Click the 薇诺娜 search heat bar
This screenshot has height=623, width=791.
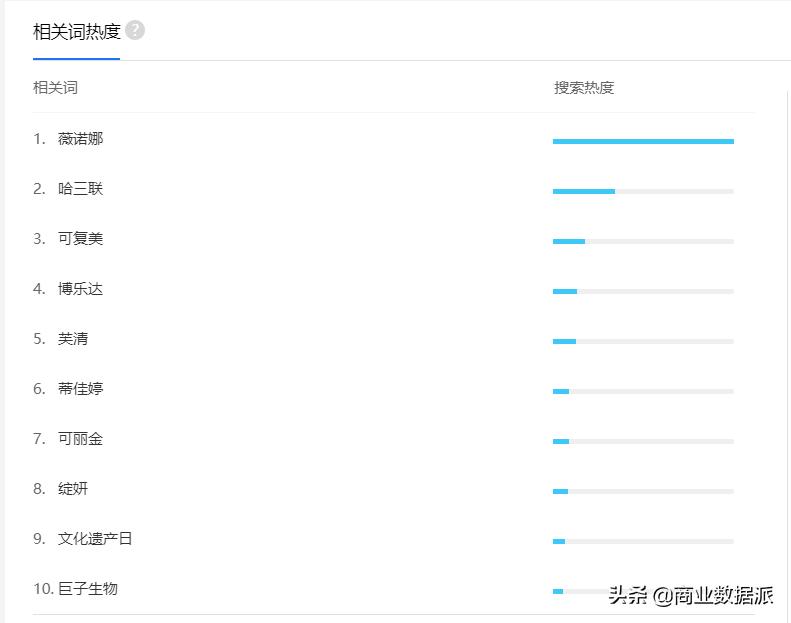[x=643, y=141]
